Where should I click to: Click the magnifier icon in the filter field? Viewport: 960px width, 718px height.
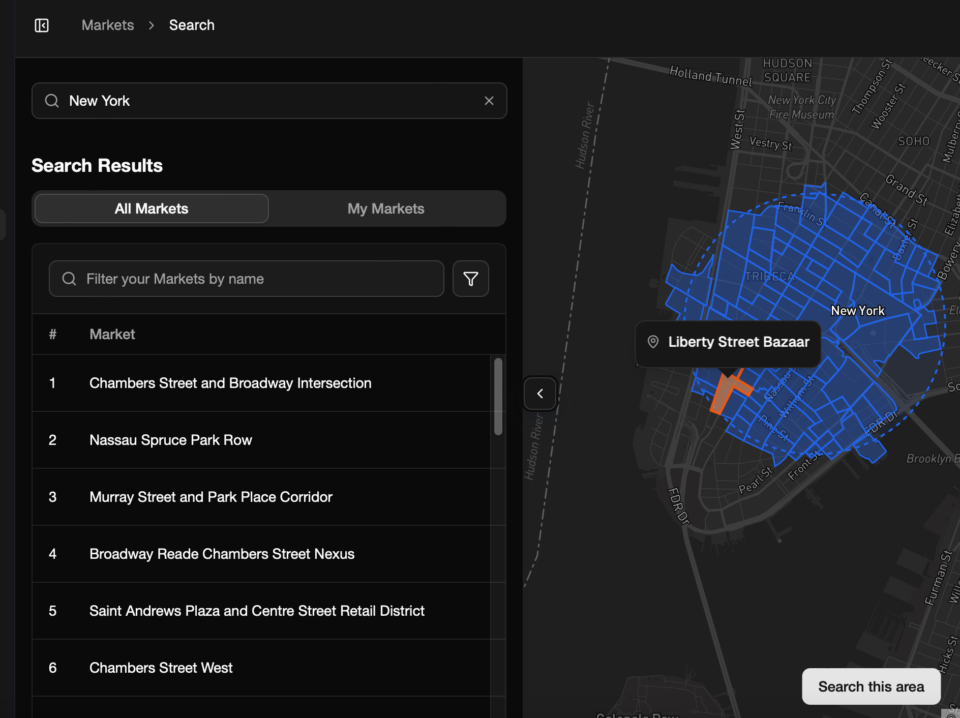click(x=69, y=279)
